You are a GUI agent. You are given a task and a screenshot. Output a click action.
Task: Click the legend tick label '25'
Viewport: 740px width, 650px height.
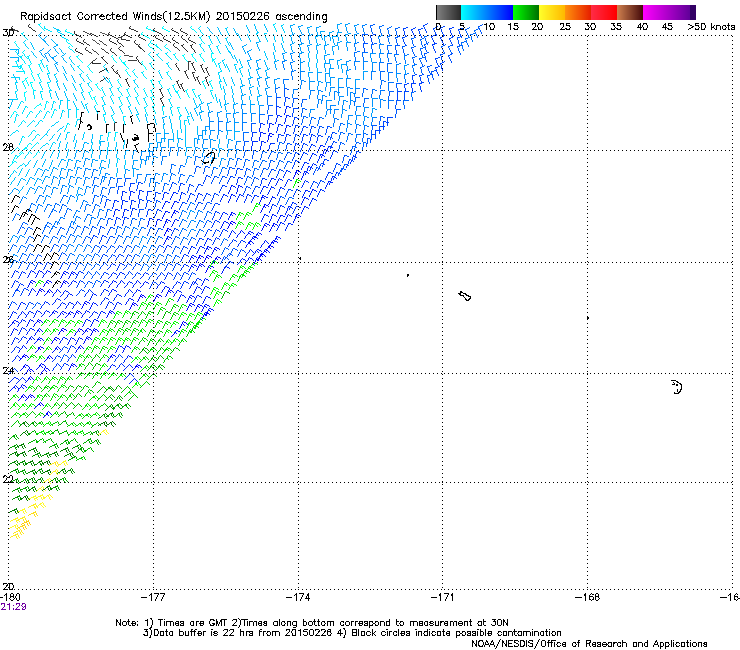tap(565, 27)
